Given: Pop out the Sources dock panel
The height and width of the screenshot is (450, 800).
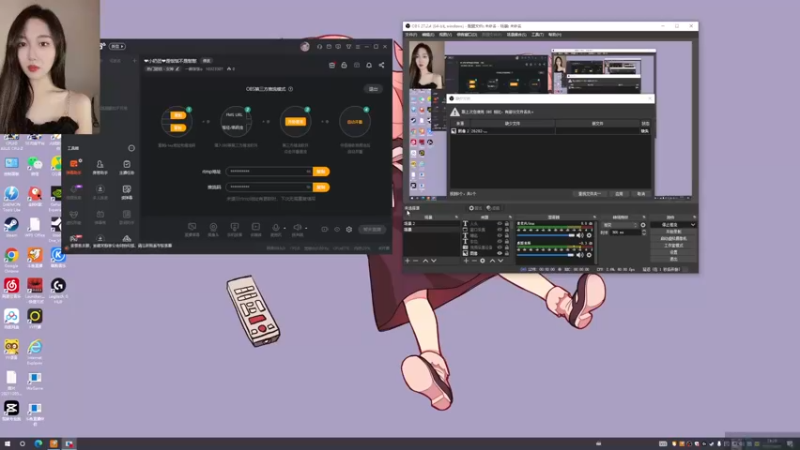Looking at the screenshot, I should pos(510,217).
